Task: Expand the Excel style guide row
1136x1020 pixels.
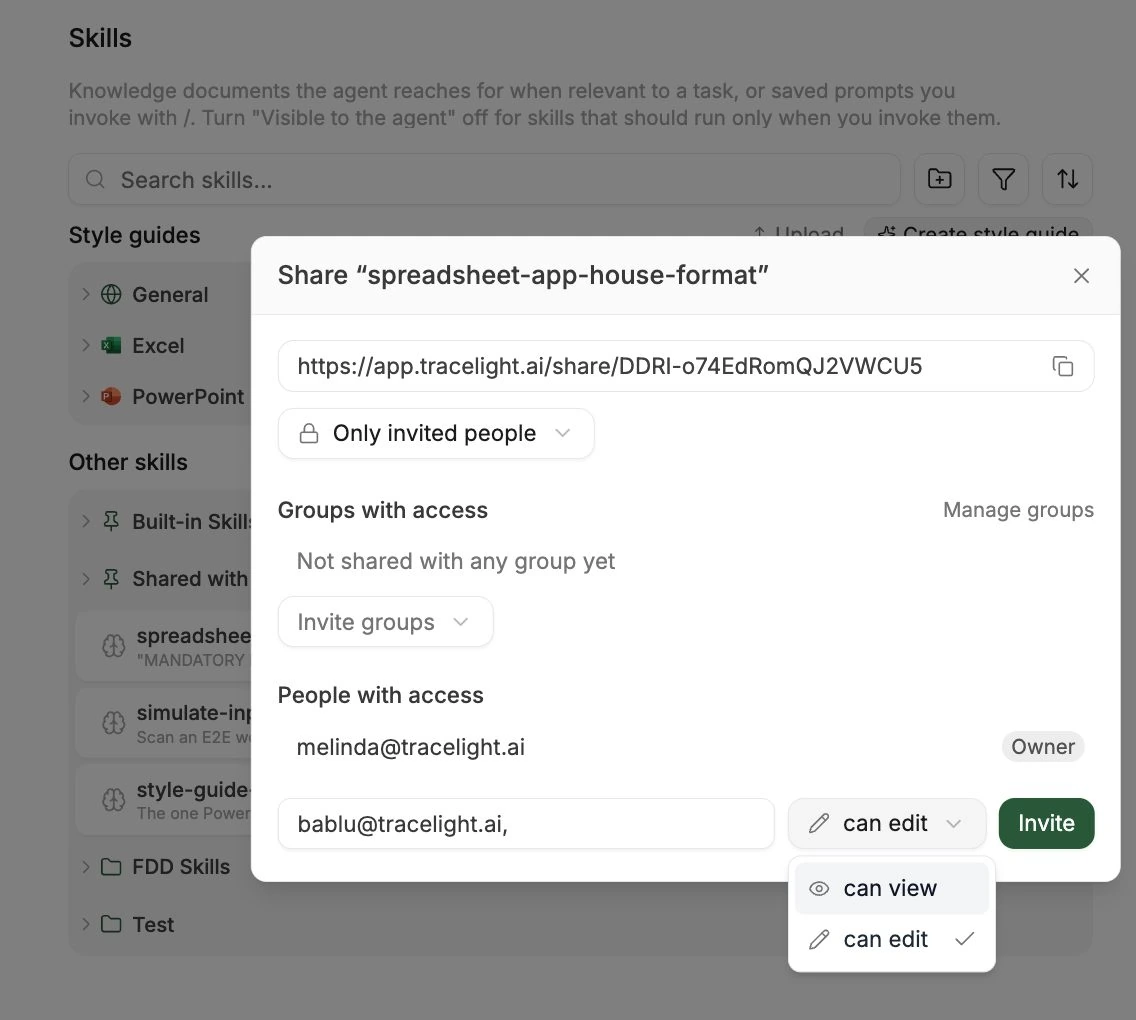Action: 85,346
